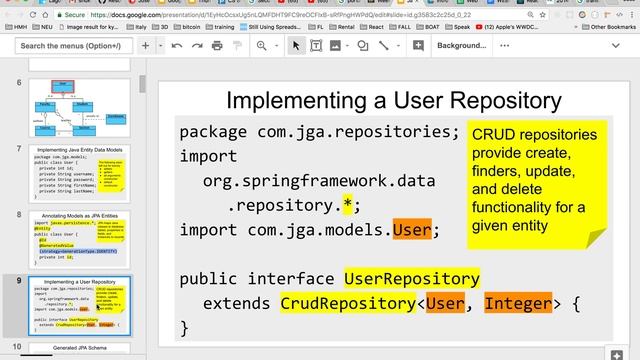Select slide 9 User Repository thumbnail
Screen dimensions: 640x360
click(80, 306)
